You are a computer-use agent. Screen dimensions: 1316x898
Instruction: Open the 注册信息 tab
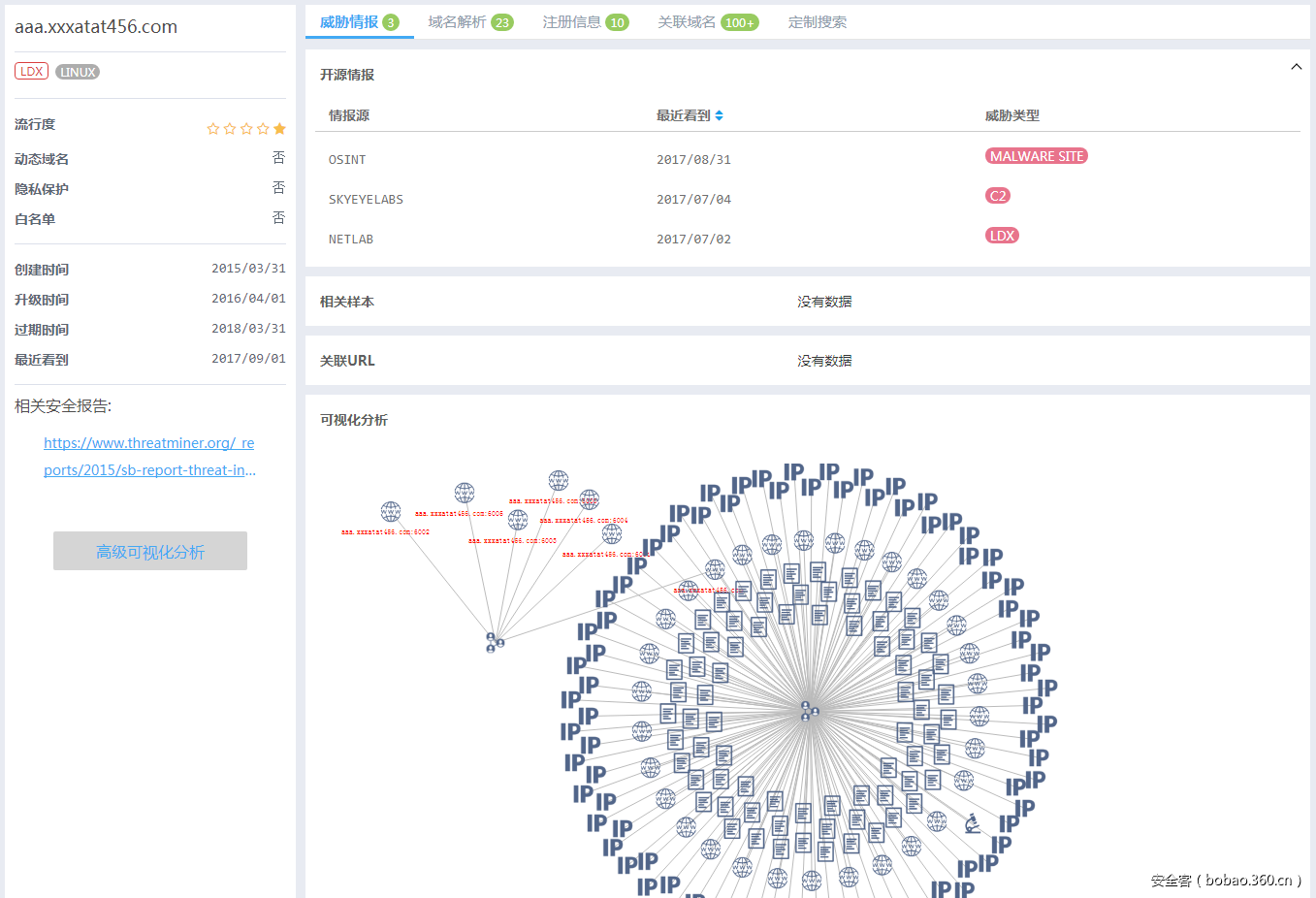point(585,22)
